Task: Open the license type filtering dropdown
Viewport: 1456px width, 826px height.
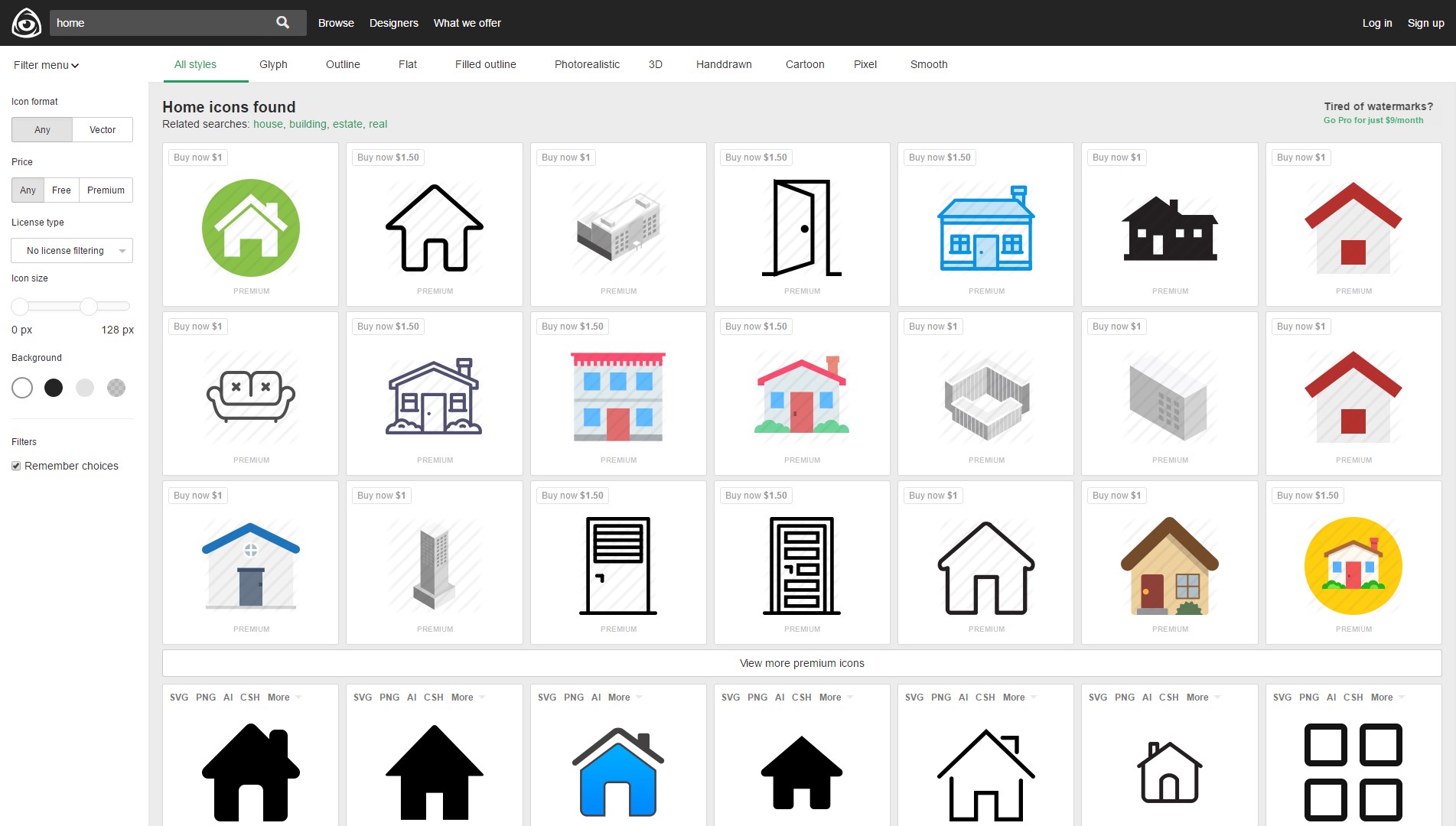Action: pos(72,251)
